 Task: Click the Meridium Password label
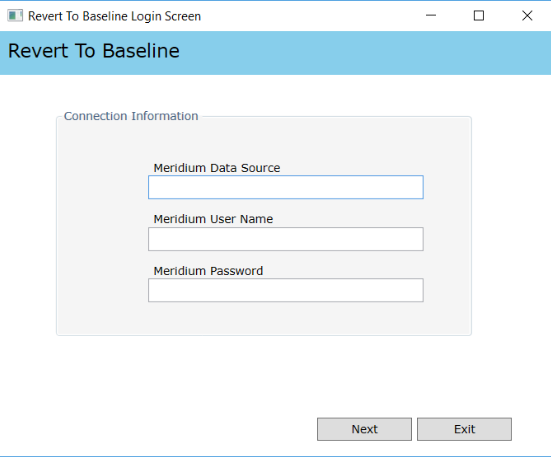(208, 271)
